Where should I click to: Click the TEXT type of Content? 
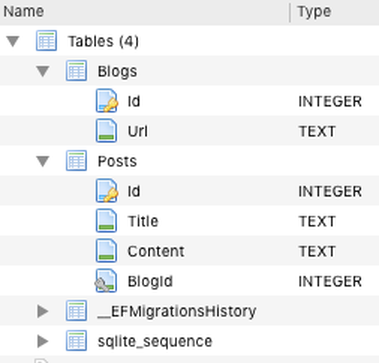(x=317, y=251)
